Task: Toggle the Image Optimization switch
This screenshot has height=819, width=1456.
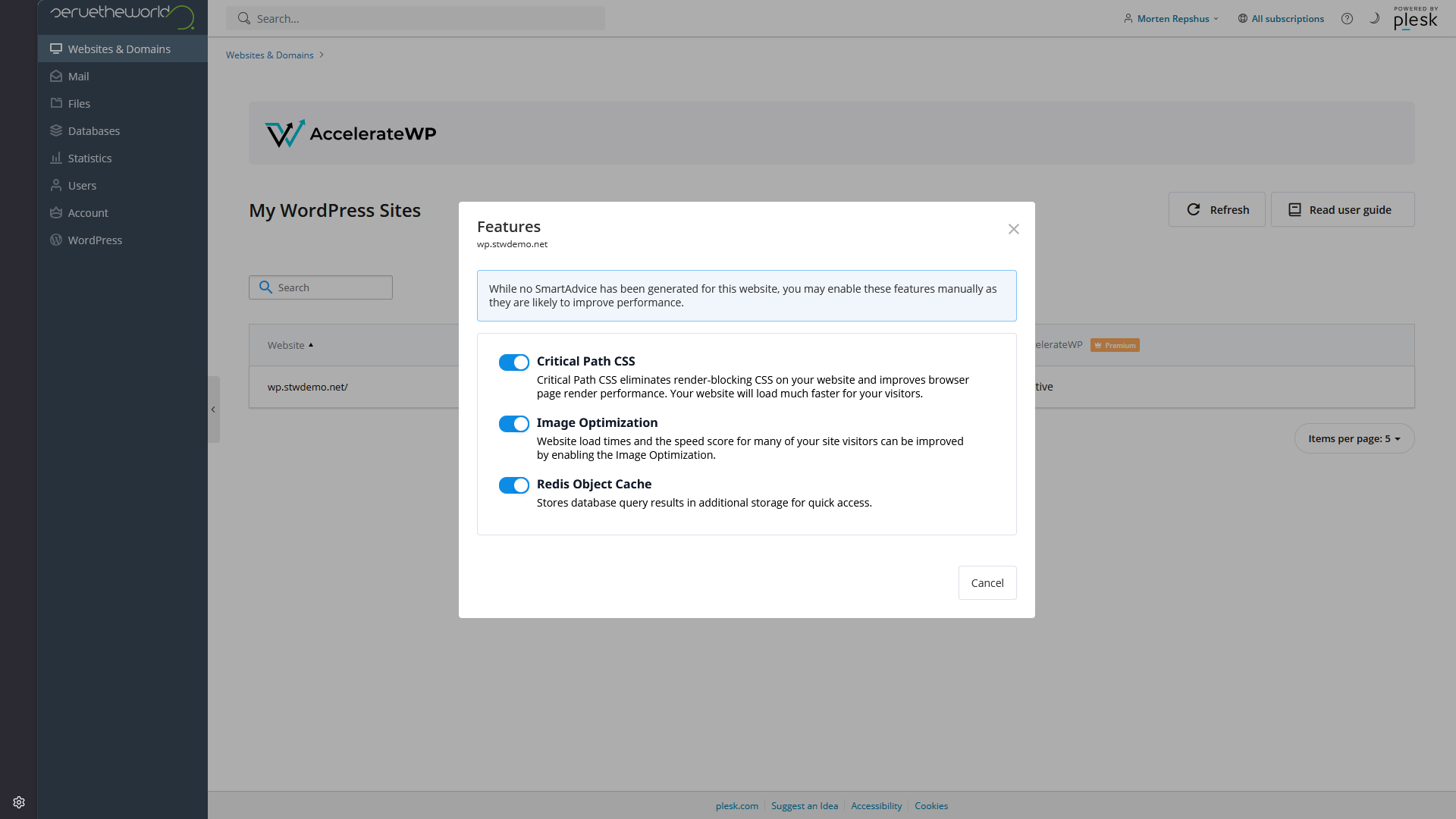Action: click(x=513, y=424)
